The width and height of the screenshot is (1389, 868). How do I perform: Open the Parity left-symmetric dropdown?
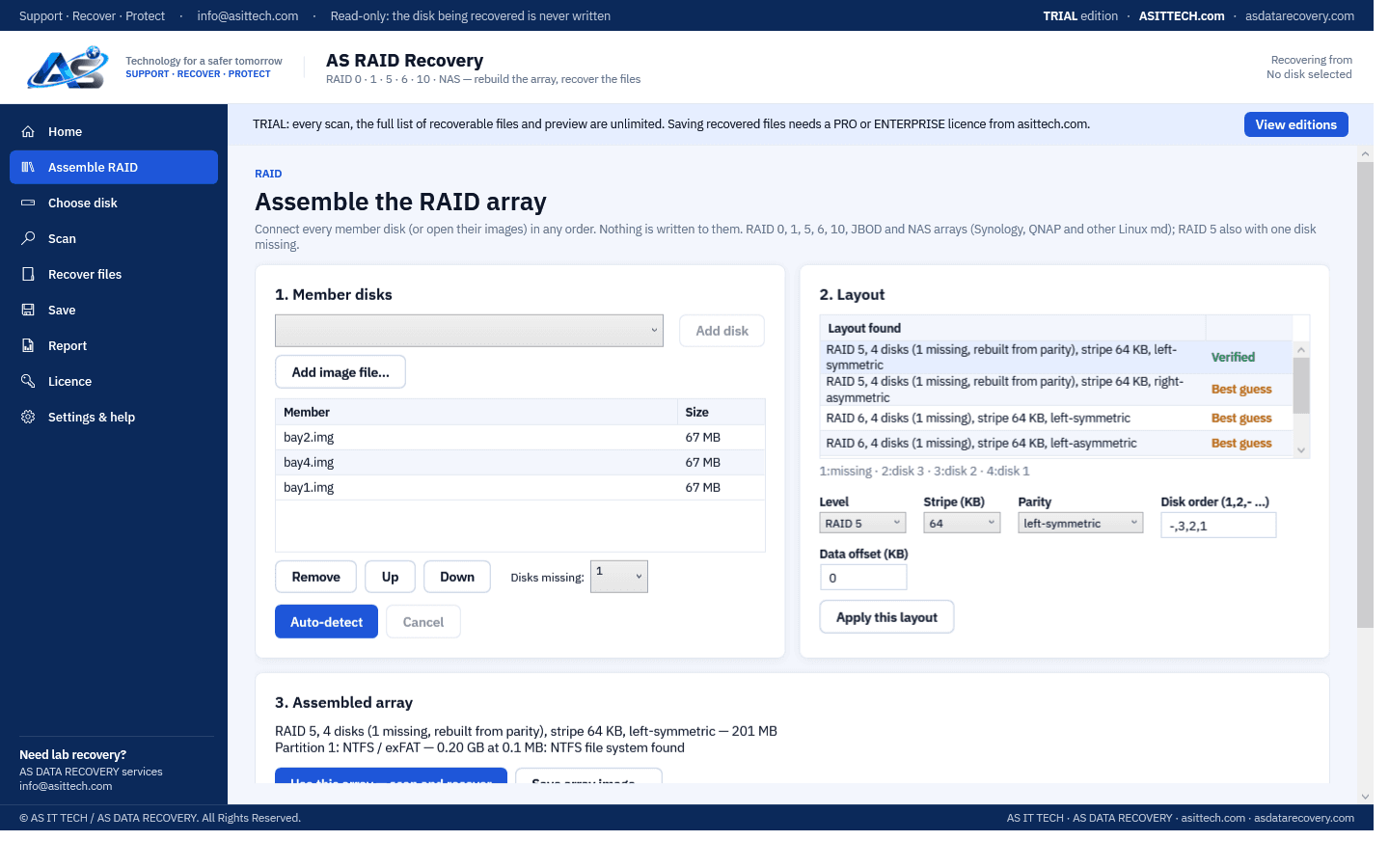pyautogui.click(x=1080, y=523)
